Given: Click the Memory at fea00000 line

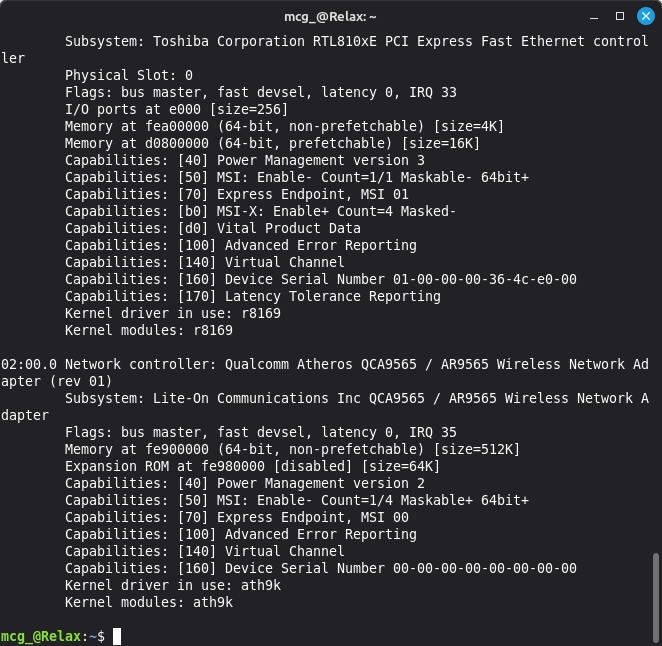Looking at the screenshot, I should pyautogui.click(x=284, y=126).
